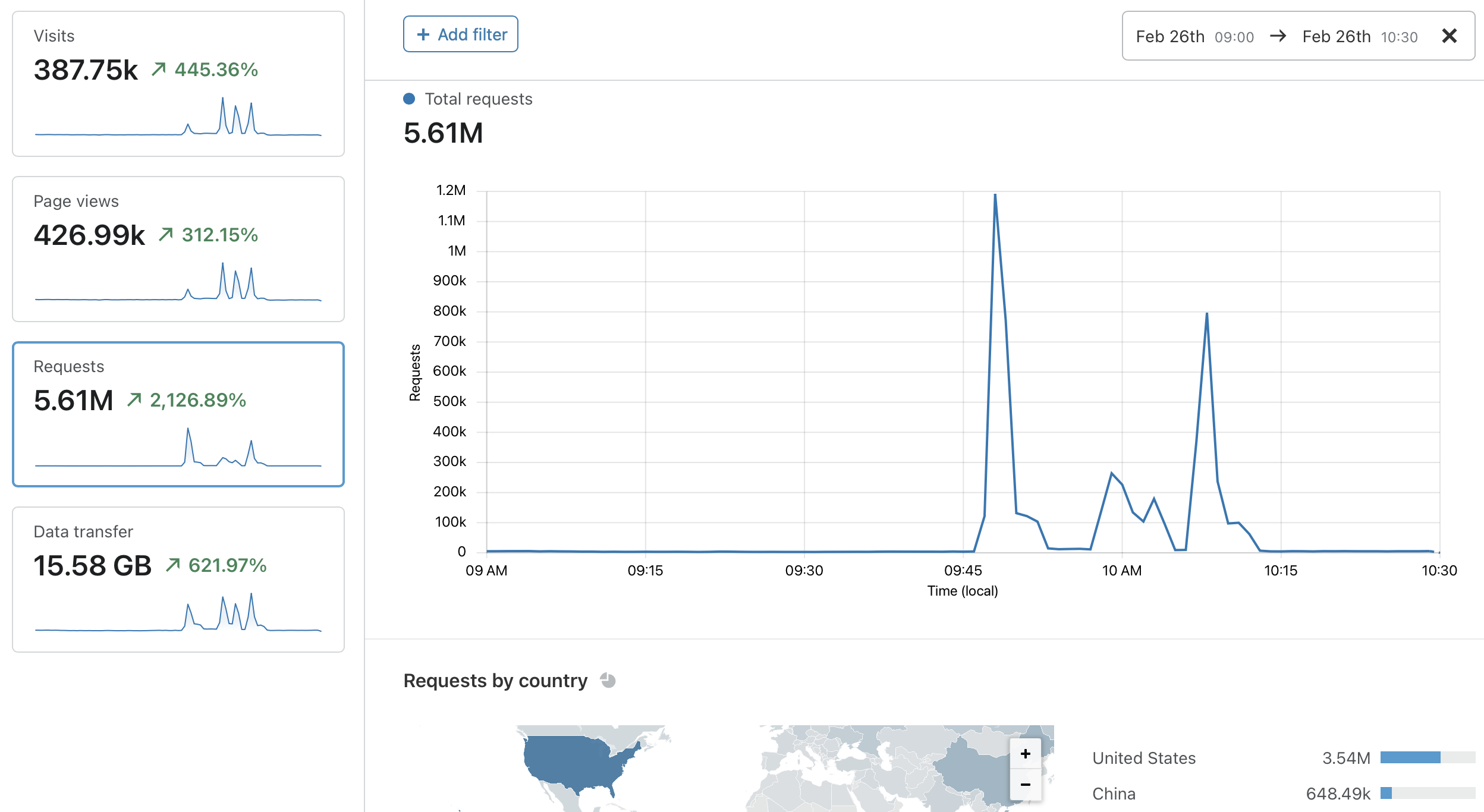The image size is (1484, 812).
Task: Zoom in on the country map
Action: tap(1026, 754)
